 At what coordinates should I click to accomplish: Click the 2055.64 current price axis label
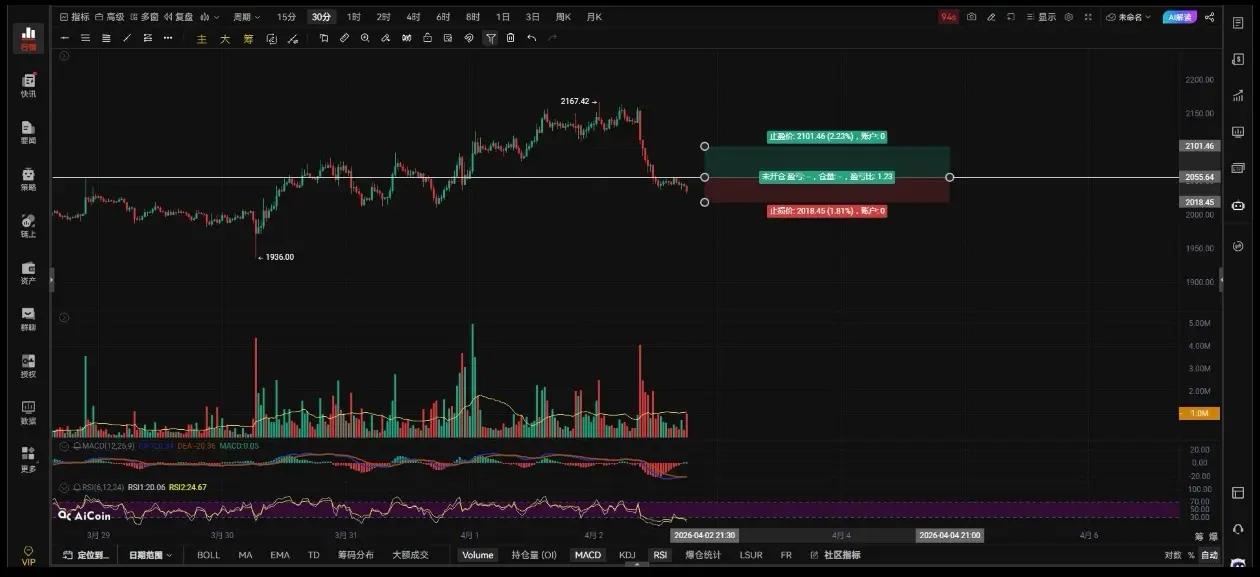1199,177
